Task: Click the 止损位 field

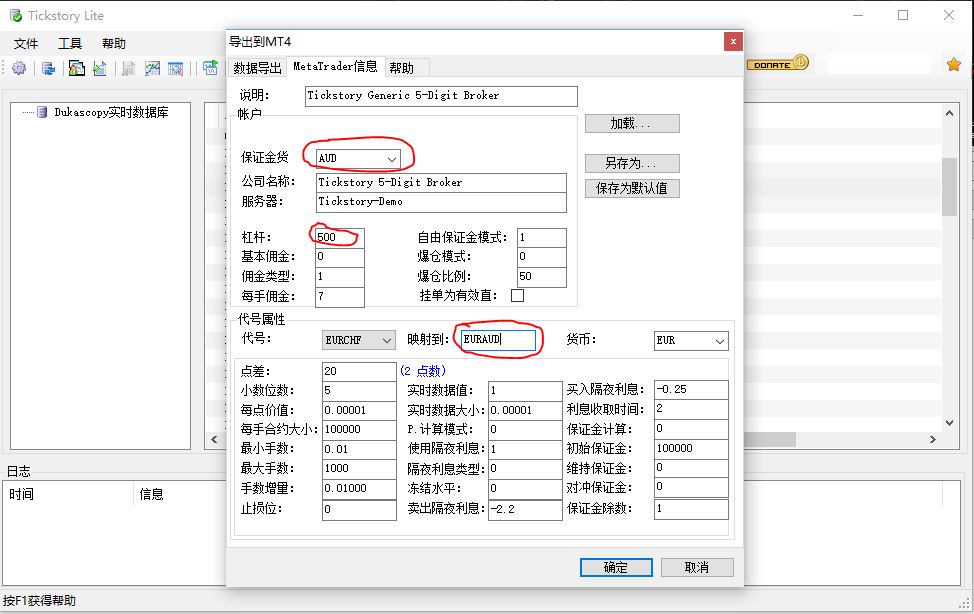Action: click(359, 510)
